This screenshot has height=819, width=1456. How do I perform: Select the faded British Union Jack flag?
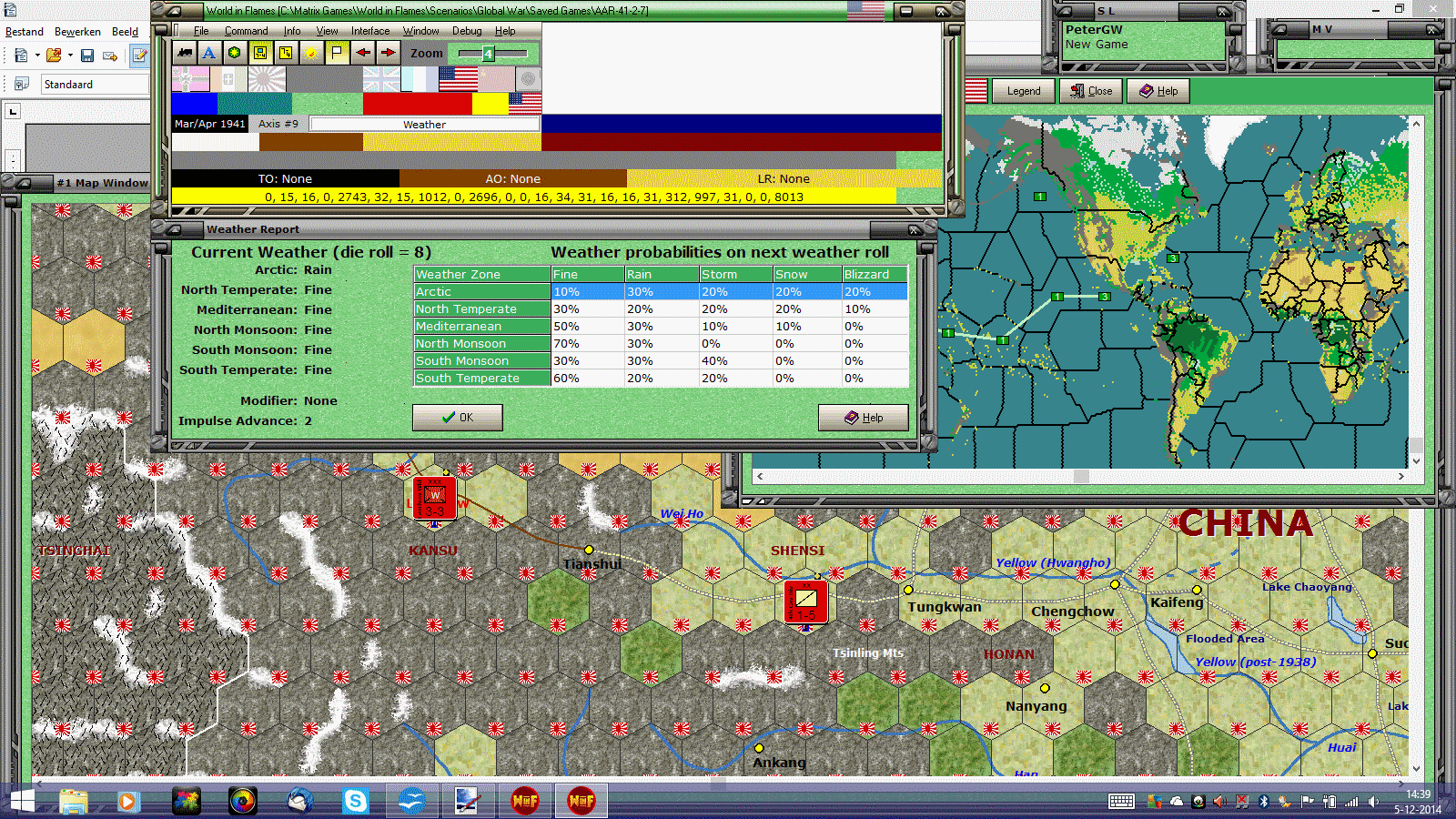click(x=381, y=79)
